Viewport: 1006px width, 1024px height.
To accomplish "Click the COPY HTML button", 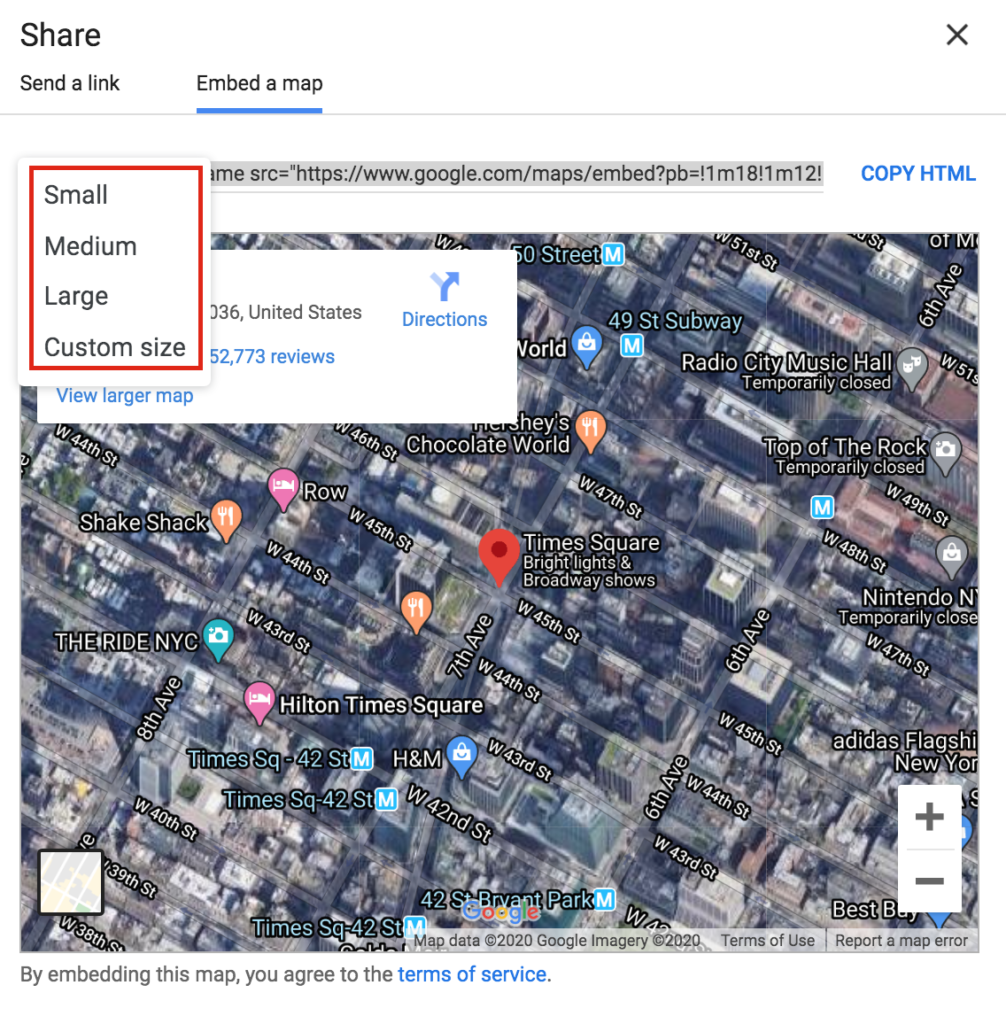I will point(918,173).
